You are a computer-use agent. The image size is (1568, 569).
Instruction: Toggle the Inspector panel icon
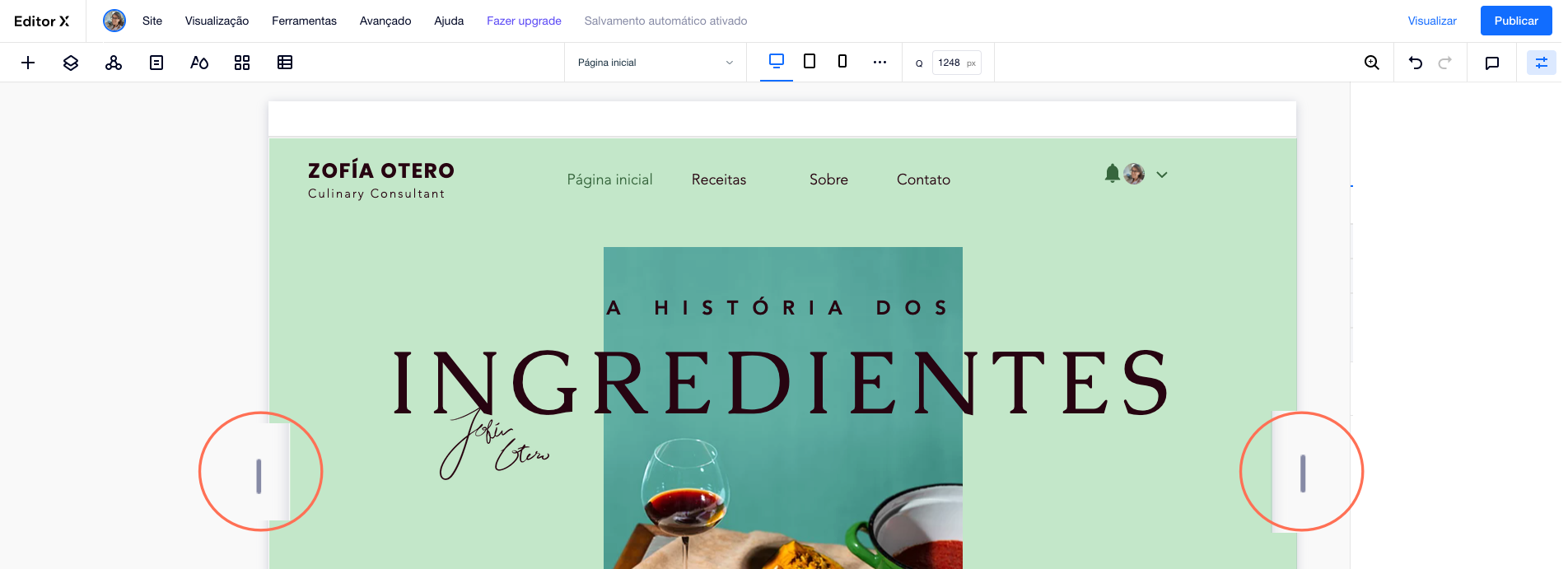click(1542, 63)
